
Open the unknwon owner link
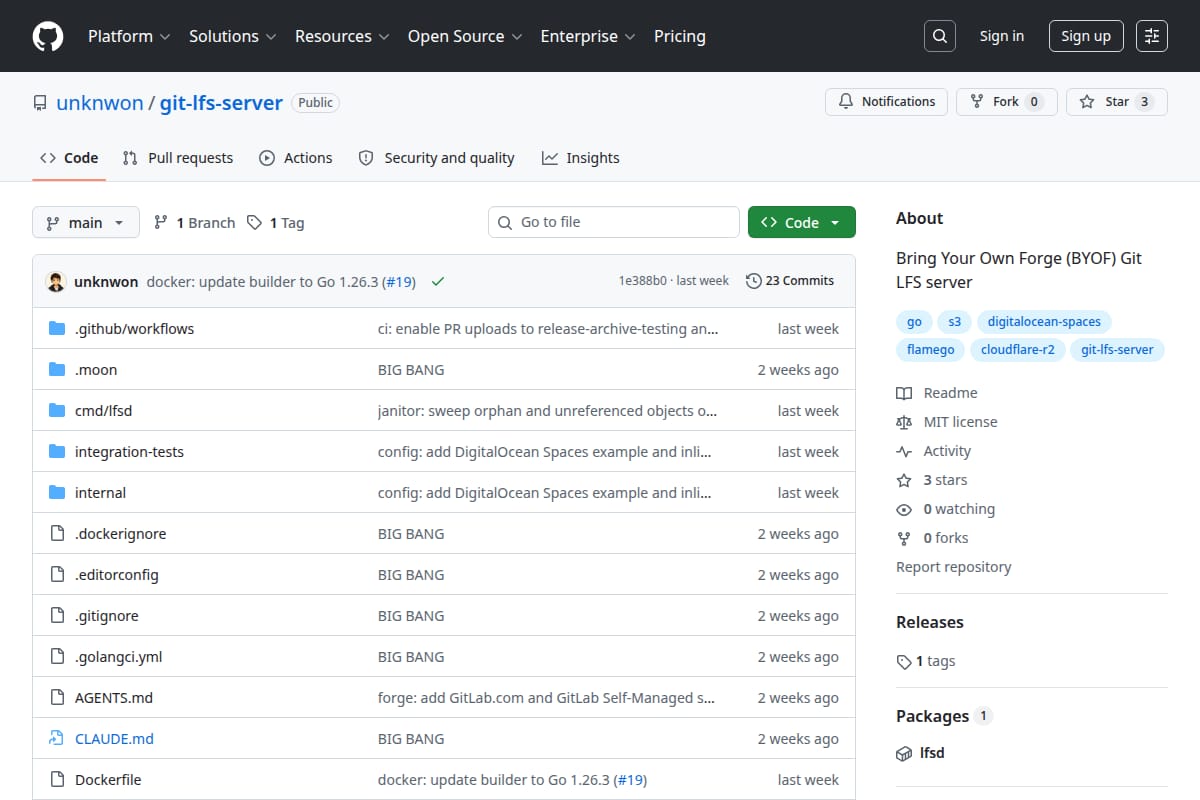click(x=100, y=103)
